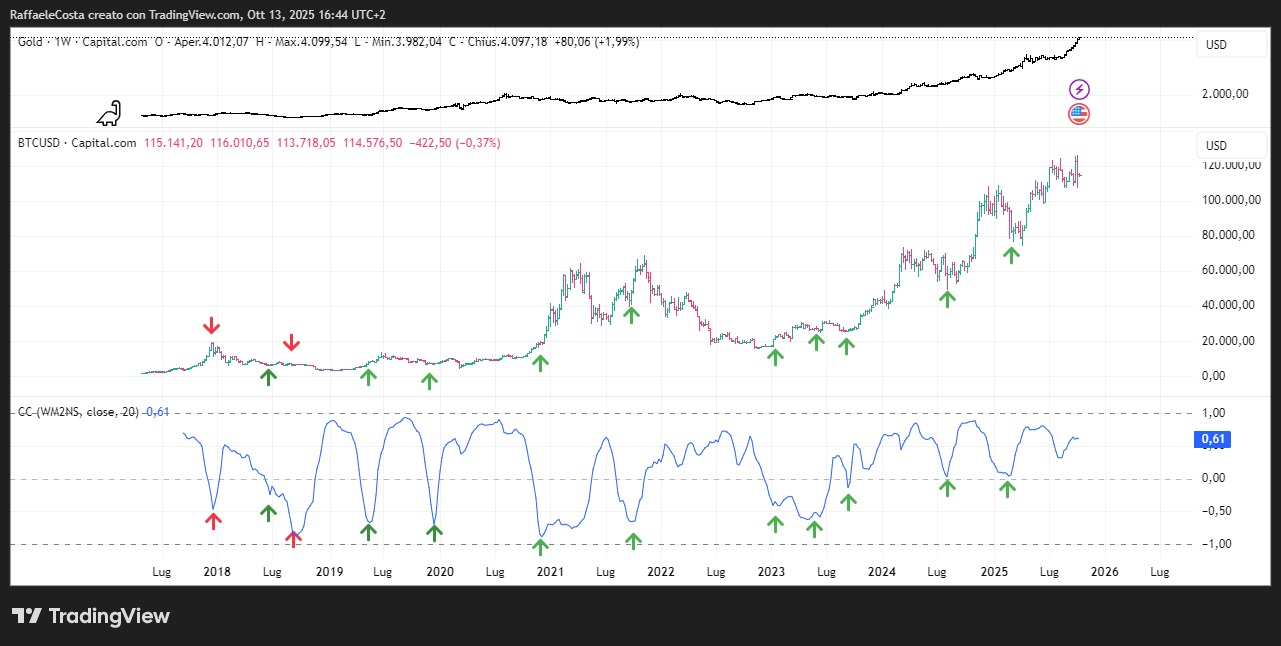Click the US flag economic event icon
The width and height of the screenshot is (1281, 646).
pyautogui.click(x=1079, y=114)
